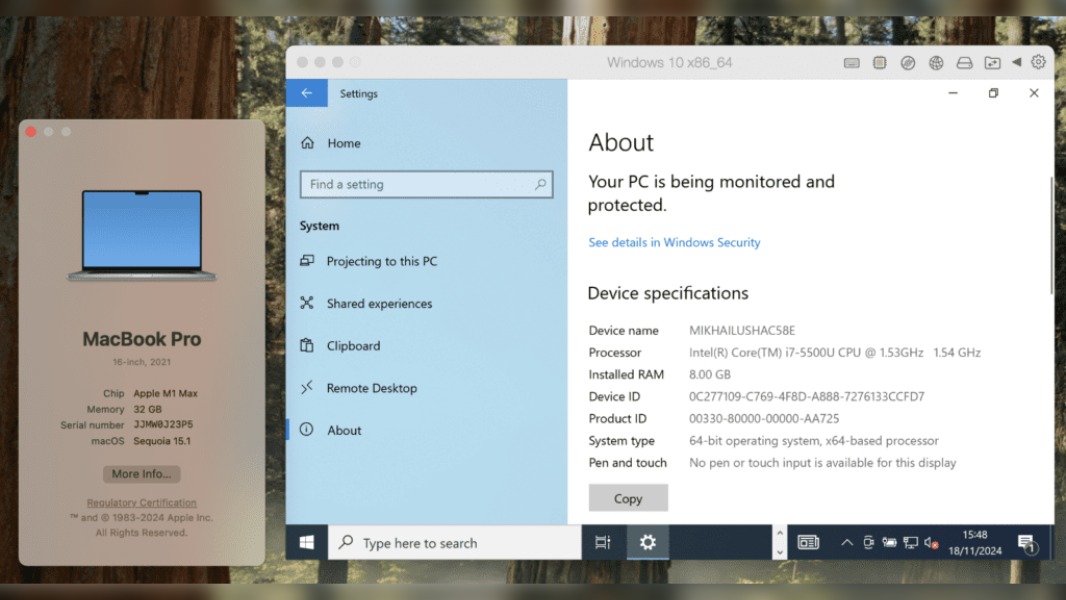Open the Shared experiences settings page

[380, 303]
